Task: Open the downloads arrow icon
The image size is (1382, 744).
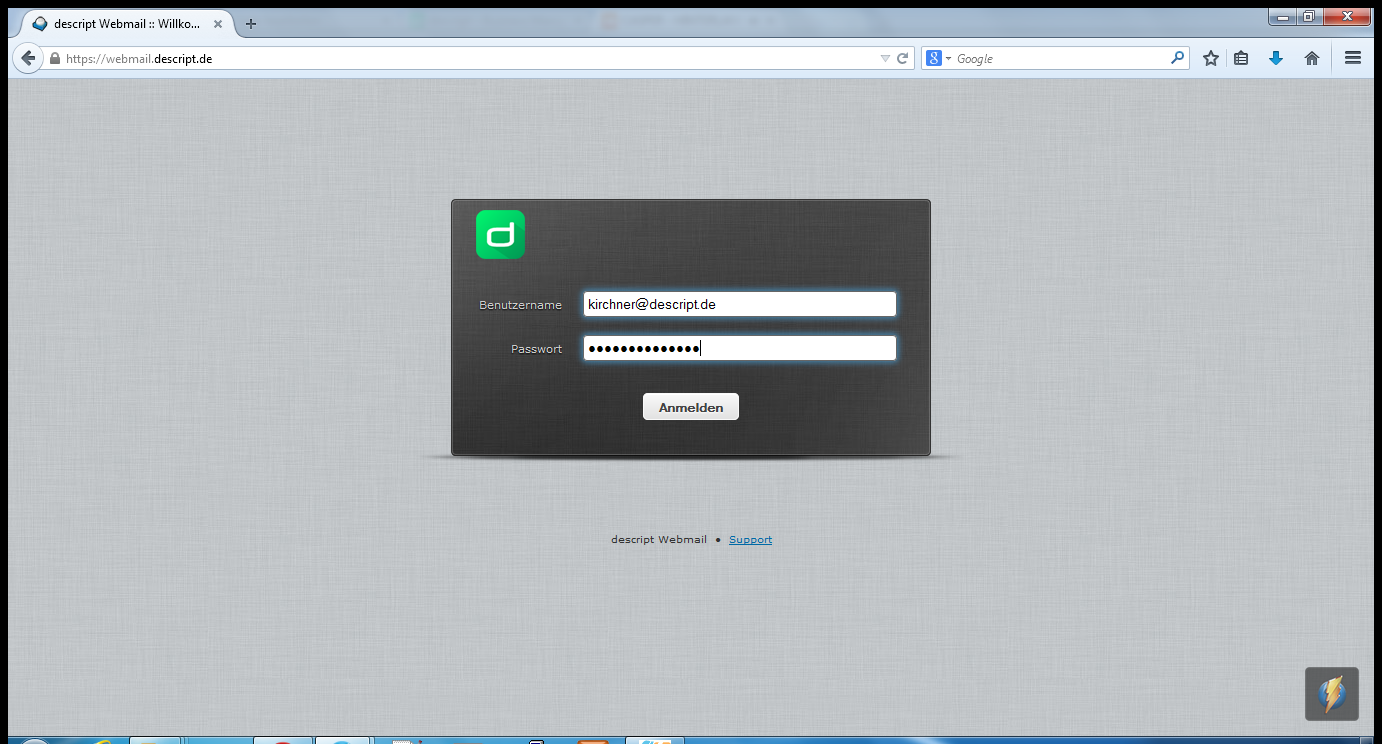Action: click(x=1275, y=59)
